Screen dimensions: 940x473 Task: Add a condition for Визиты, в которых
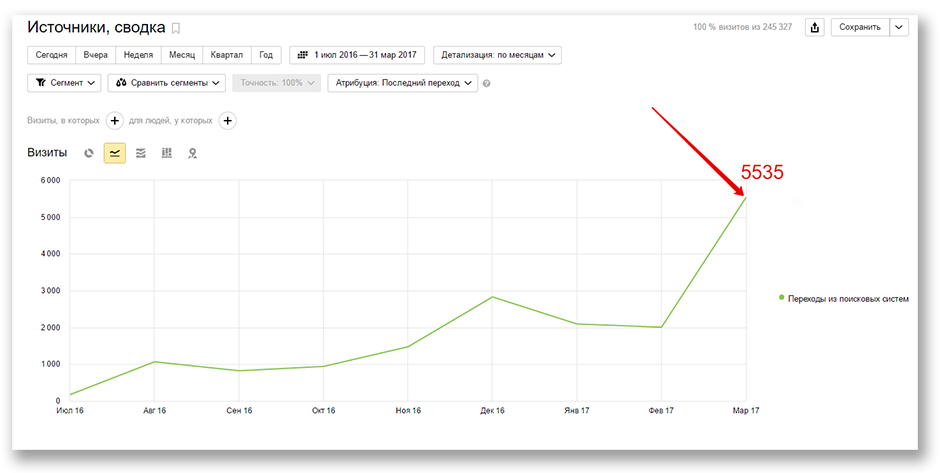coord(115,120)
